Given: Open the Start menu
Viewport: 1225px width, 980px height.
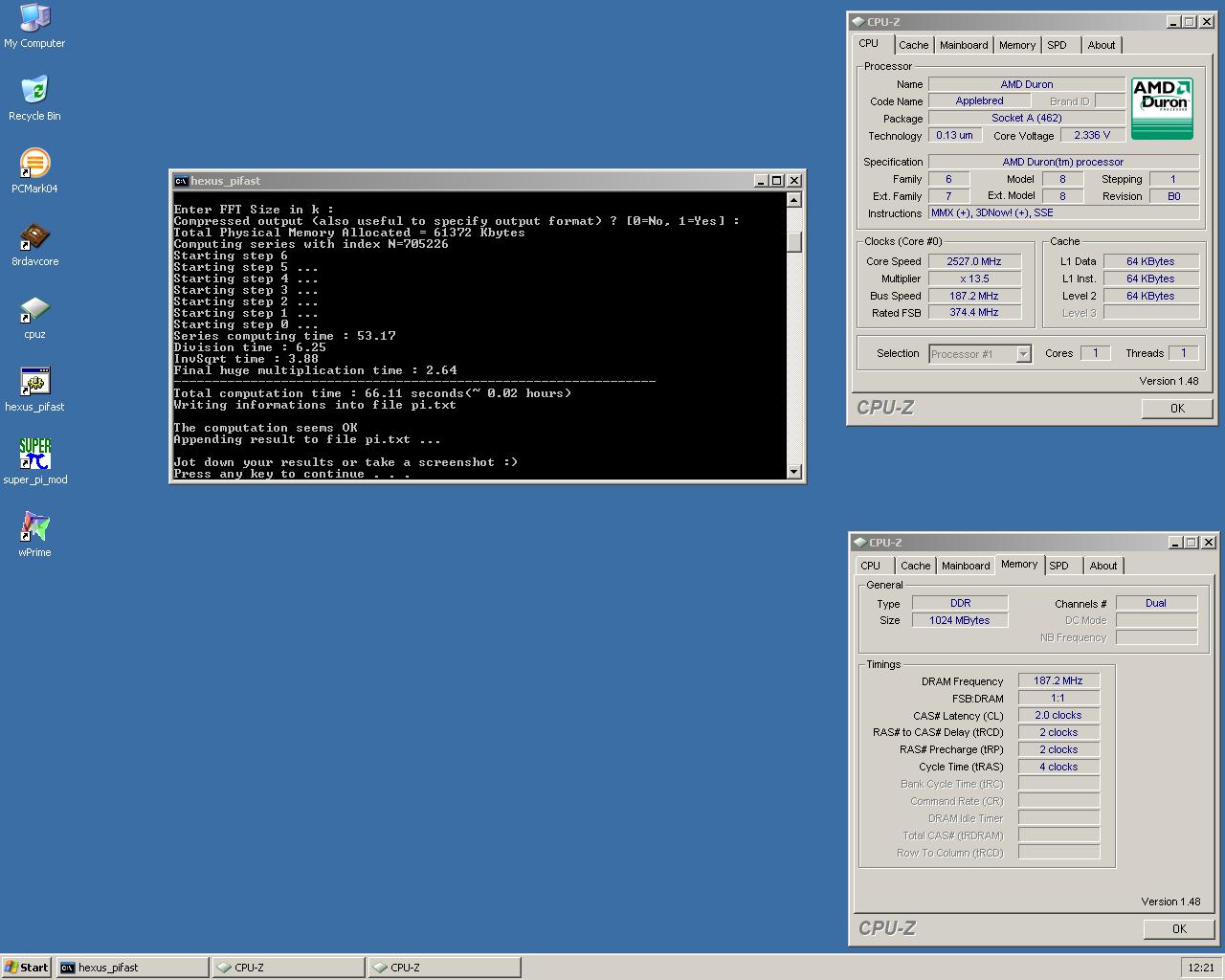Looking at the screenshot, I should pyautogui.click(x=27, y=968).
